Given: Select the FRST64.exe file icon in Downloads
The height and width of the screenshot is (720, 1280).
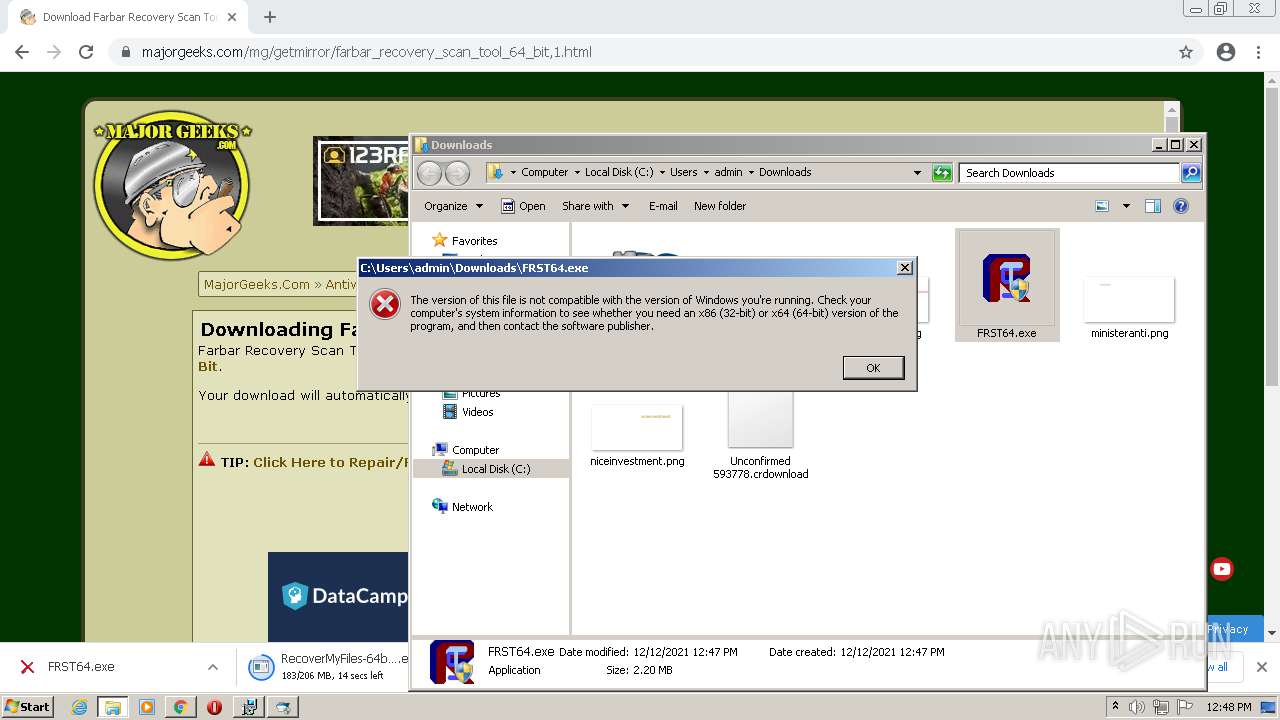Looking at the screenshot, I should pyautogui.click(x=1006, y=285).
